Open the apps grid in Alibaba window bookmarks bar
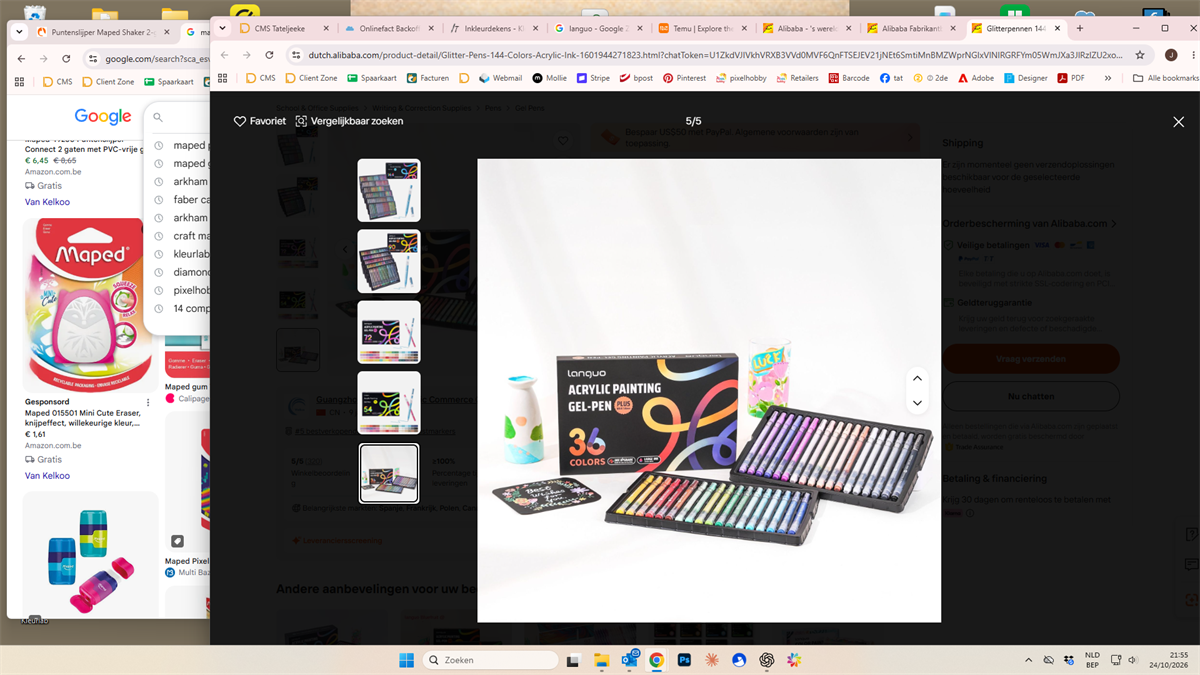 point(222,78)
